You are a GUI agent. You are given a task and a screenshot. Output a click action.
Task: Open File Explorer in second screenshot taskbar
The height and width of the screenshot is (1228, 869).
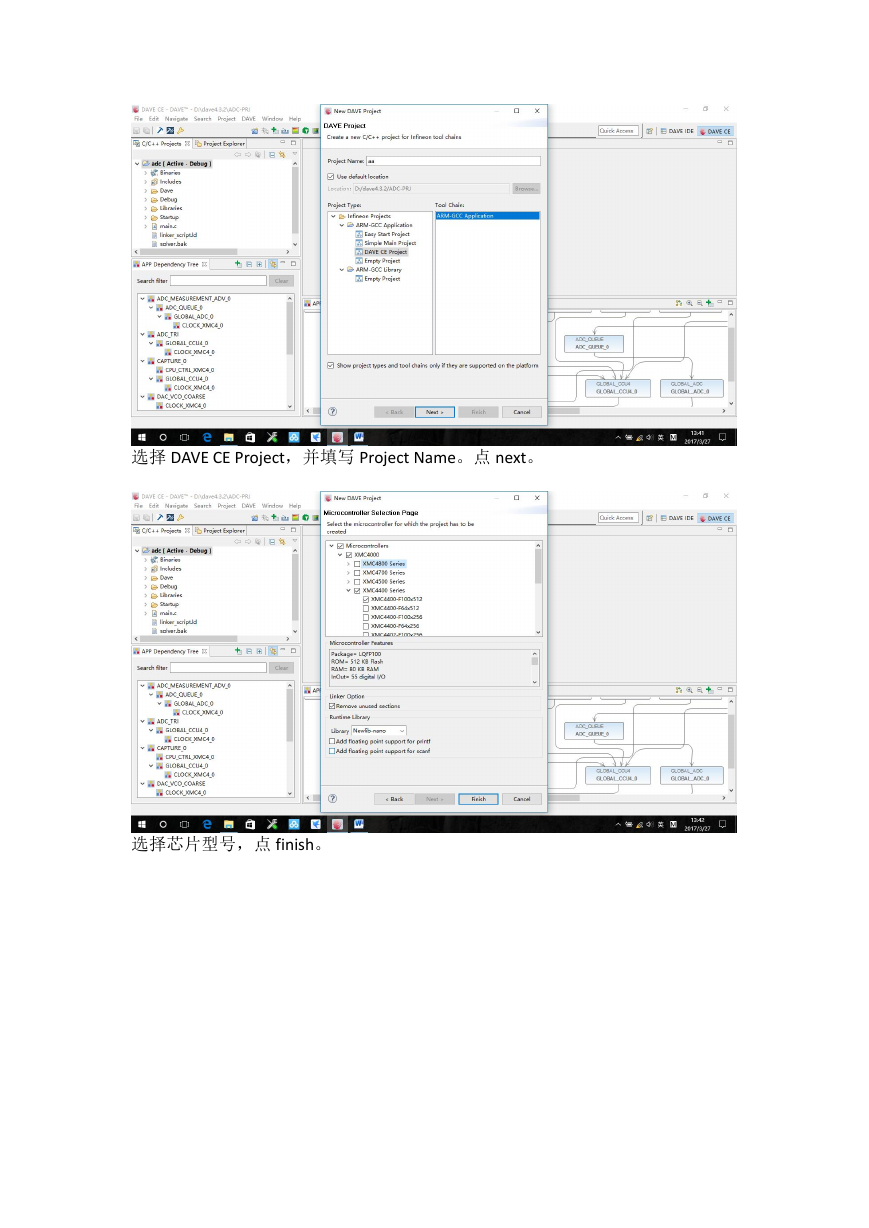click(228, 824)
